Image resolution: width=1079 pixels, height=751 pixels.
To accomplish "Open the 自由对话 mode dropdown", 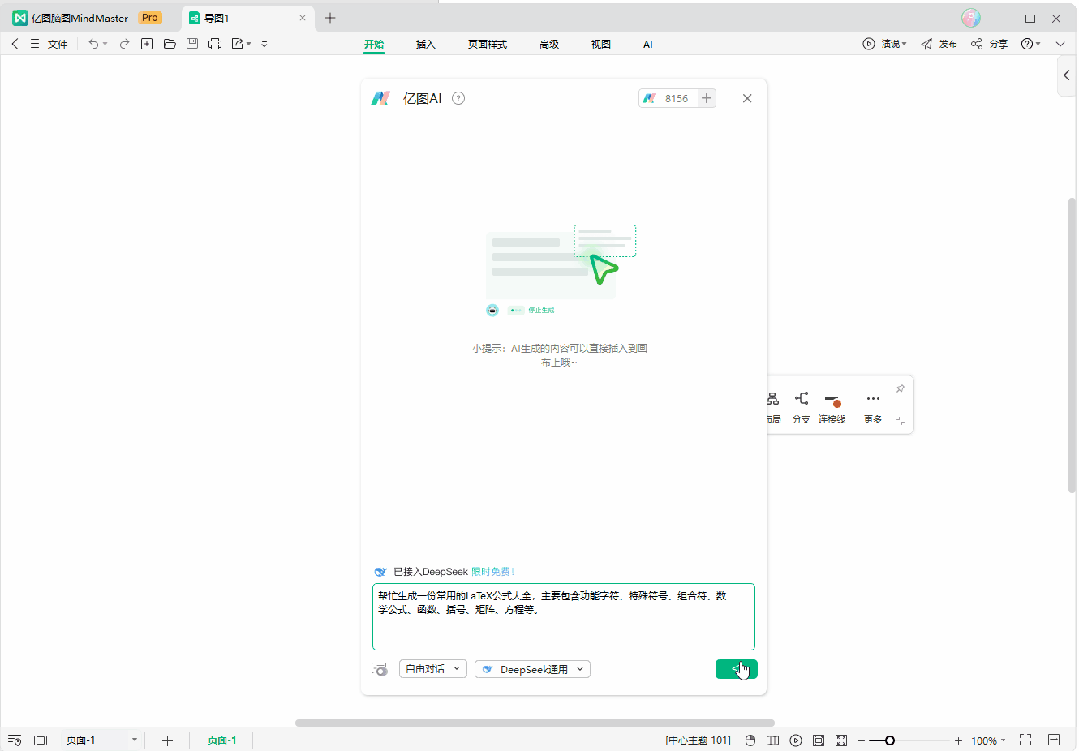I will pos(433,668).
